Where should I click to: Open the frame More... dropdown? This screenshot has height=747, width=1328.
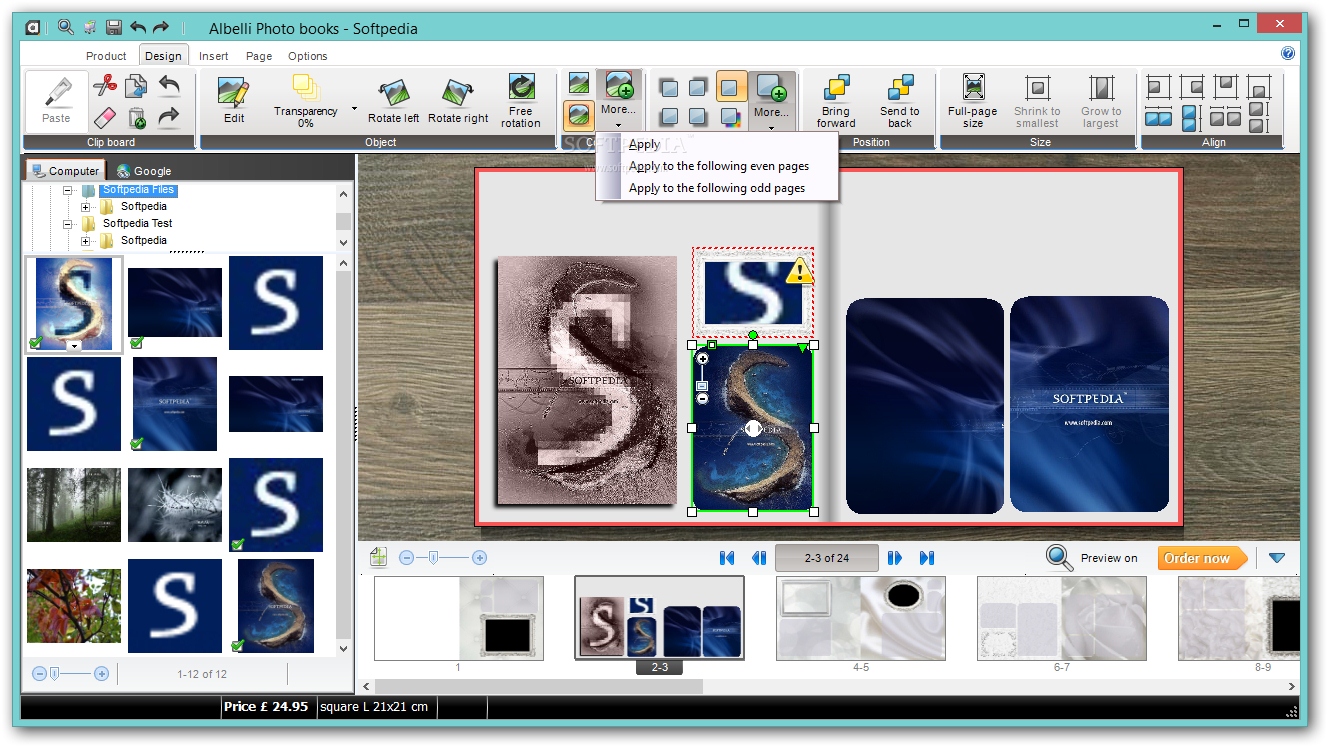tap(618, 100)
